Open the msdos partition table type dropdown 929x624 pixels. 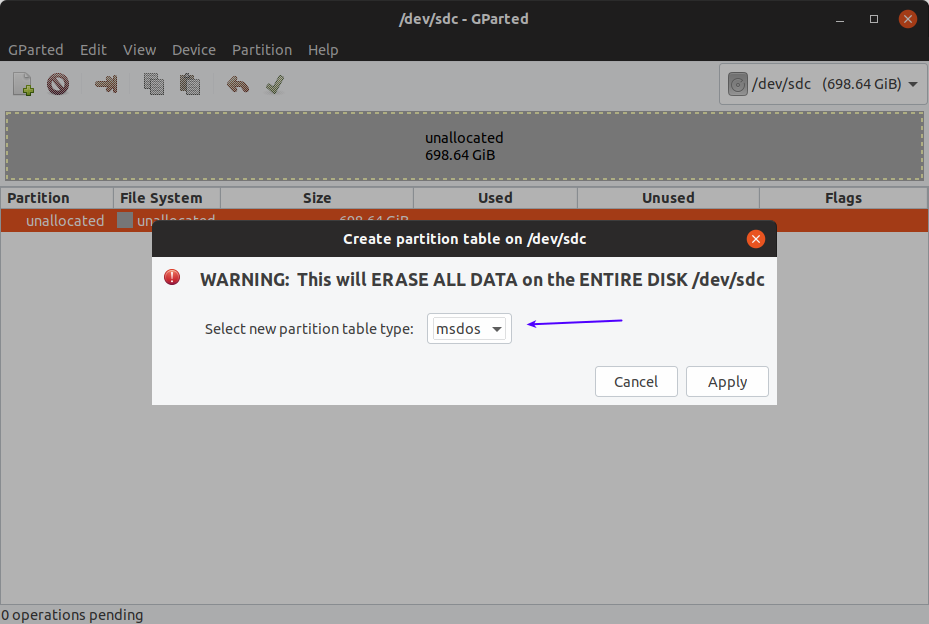(469, 329)
